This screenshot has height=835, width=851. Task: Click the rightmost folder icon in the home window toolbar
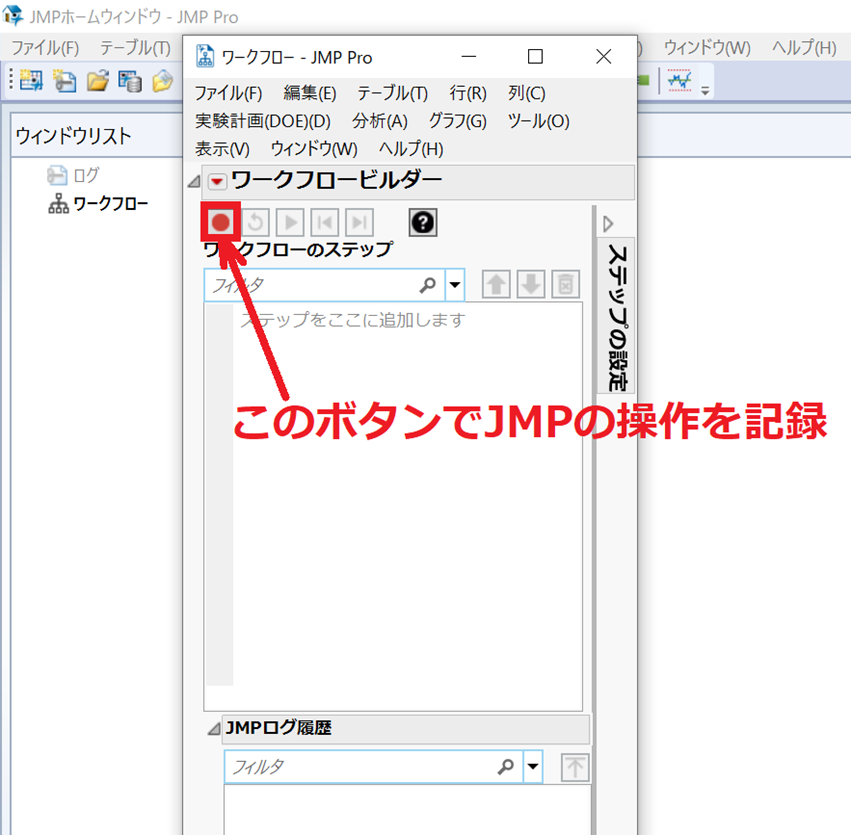pos(162,81)
